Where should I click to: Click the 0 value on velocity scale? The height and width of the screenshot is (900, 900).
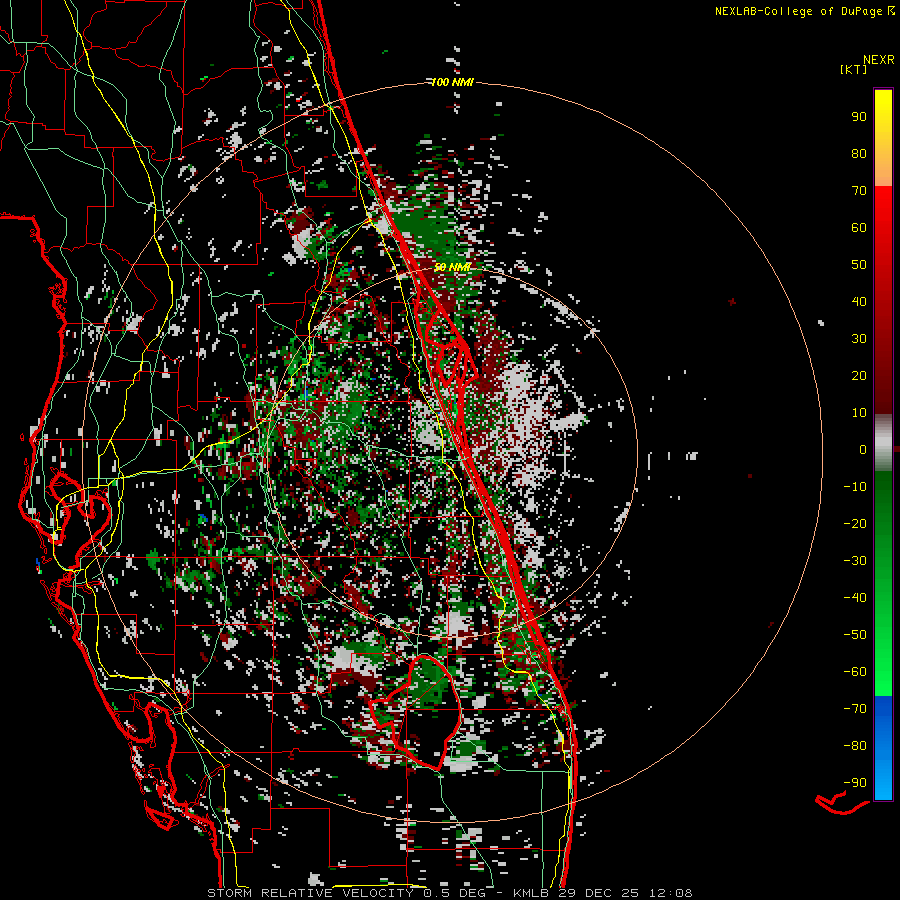pyautogui.click(x=863, y=449)
